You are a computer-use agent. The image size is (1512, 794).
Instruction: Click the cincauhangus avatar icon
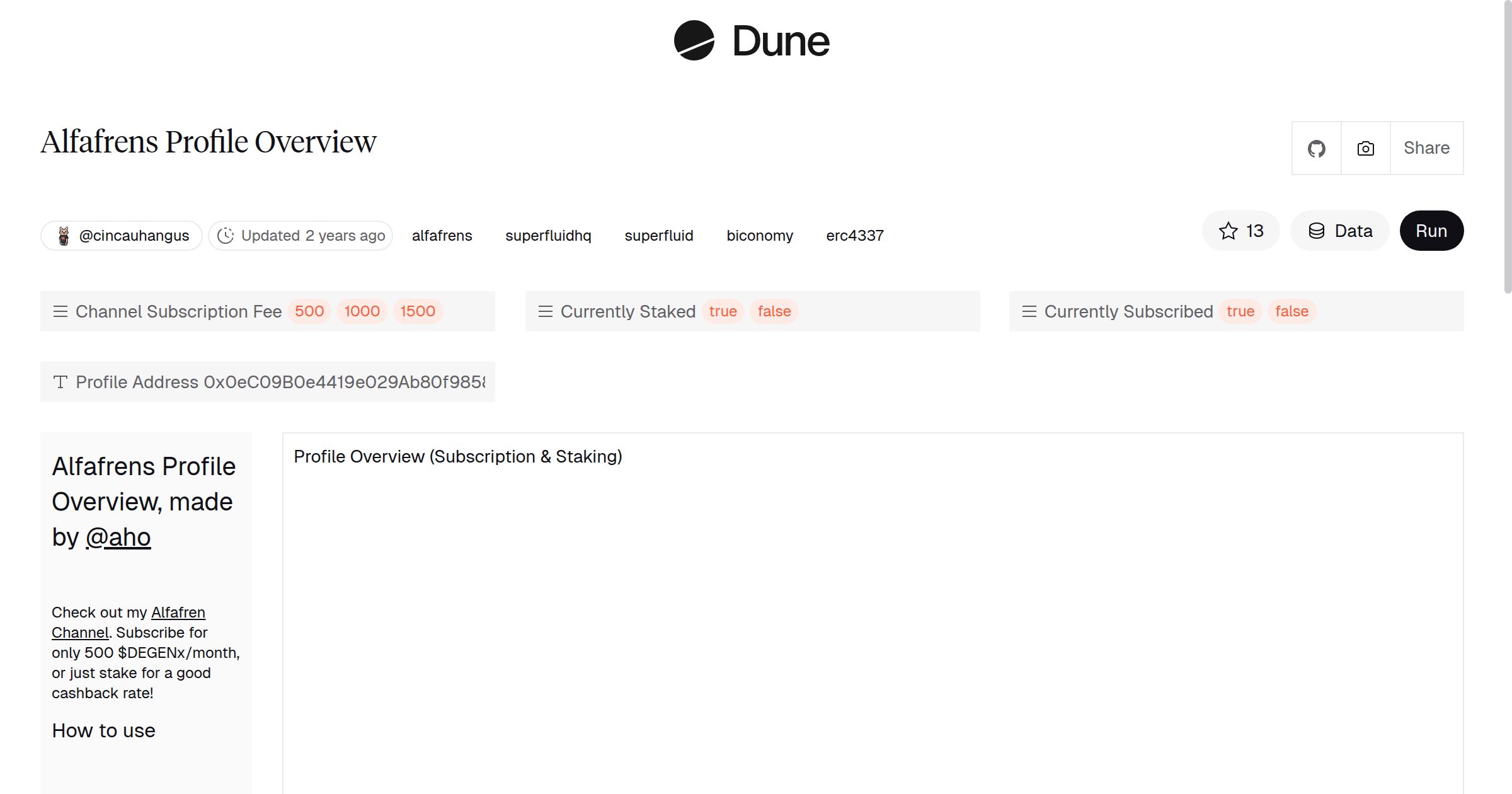click(64, 236)
